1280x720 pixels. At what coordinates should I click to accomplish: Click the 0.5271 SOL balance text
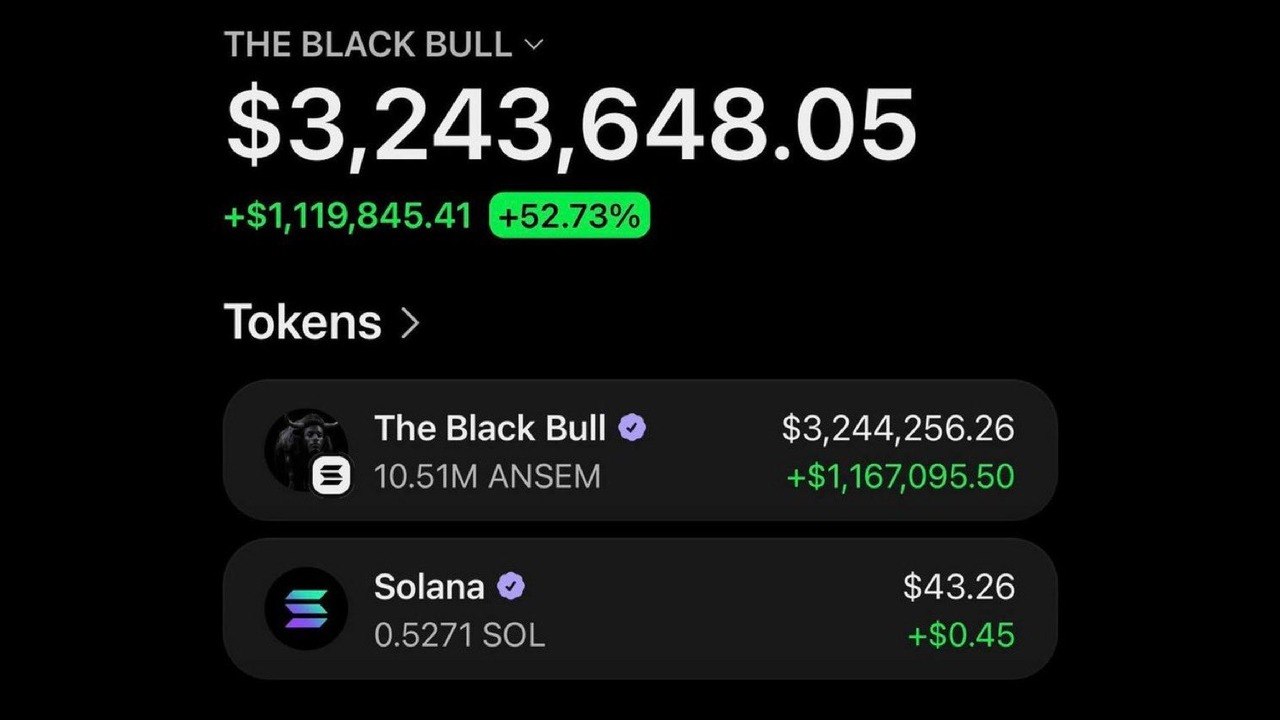pos(459,636)
